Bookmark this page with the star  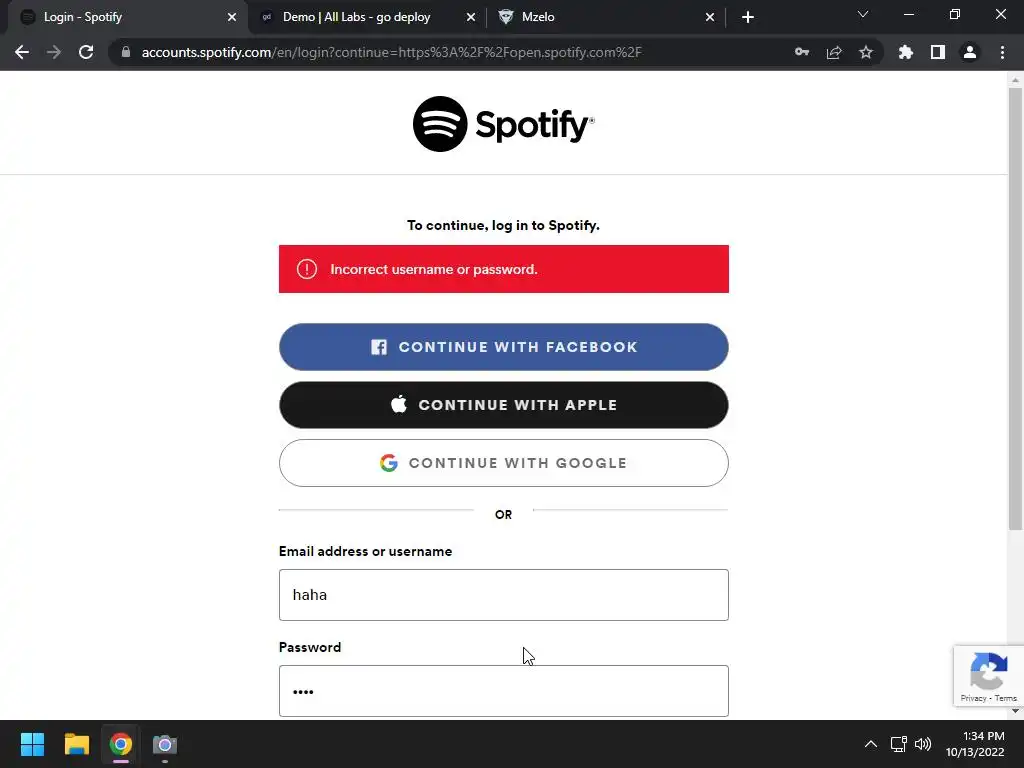coord(866,52)
